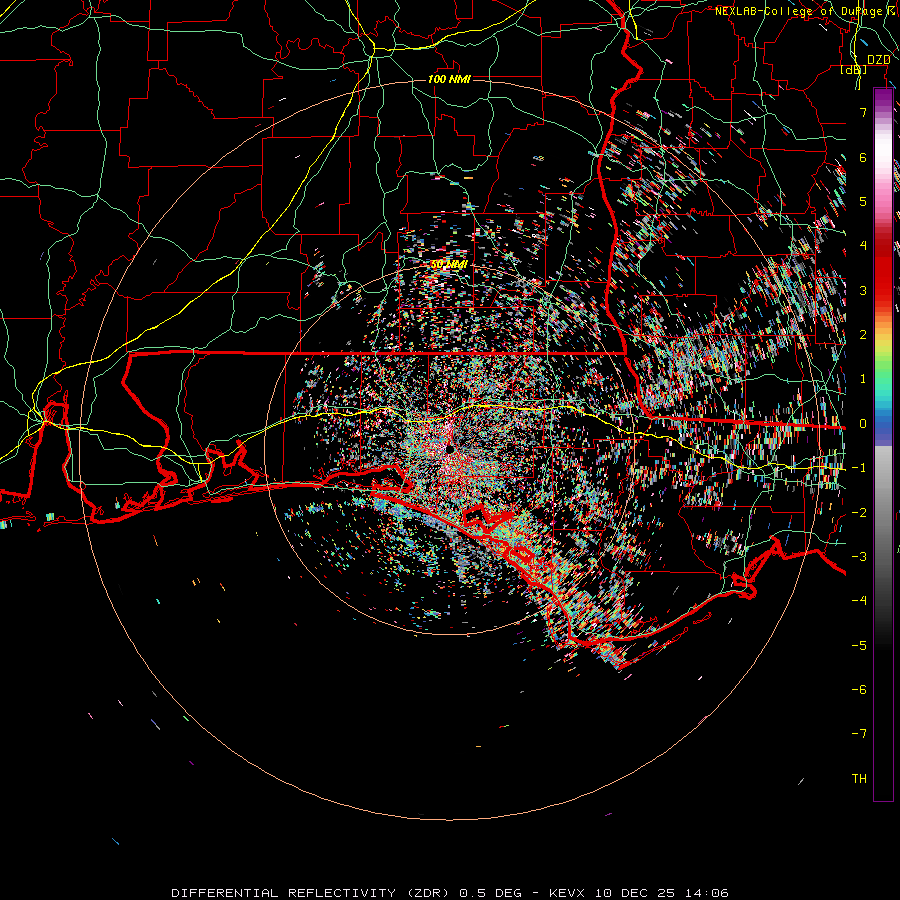The height and width of the screenshot is (900, 900).
Task: Click the "1" tick label on the color scale
Action: pyautogui.click(x=863, y=379)
